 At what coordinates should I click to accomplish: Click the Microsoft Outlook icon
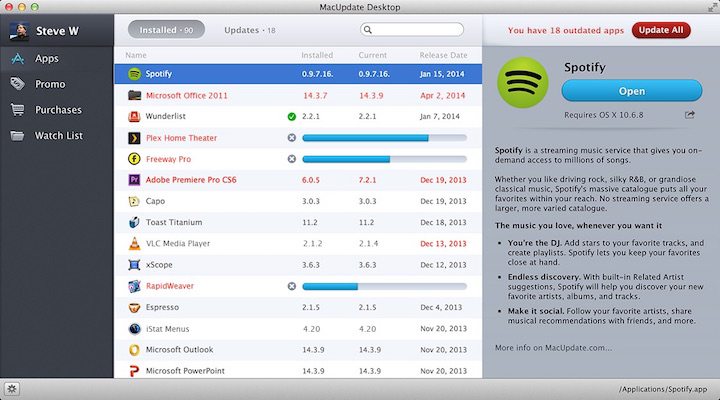pyautogui.click(x=134, y=350)
